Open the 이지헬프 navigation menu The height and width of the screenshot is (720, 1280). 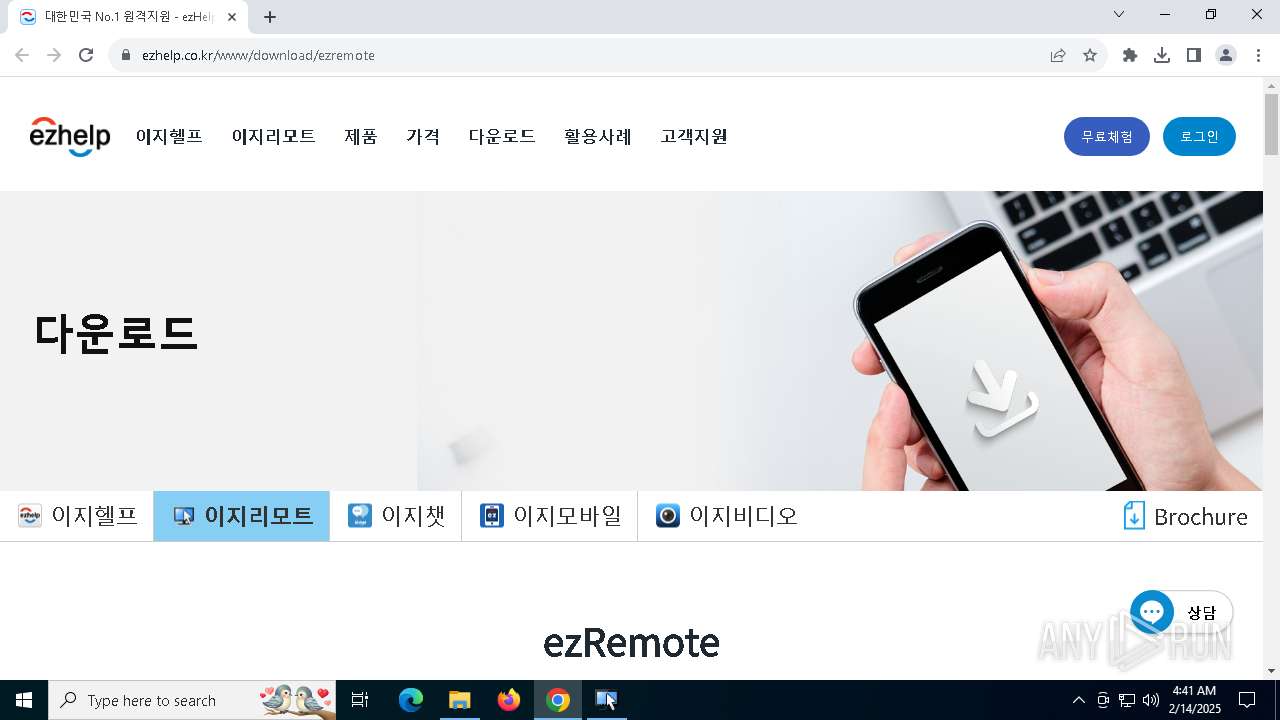click(169, 136)
